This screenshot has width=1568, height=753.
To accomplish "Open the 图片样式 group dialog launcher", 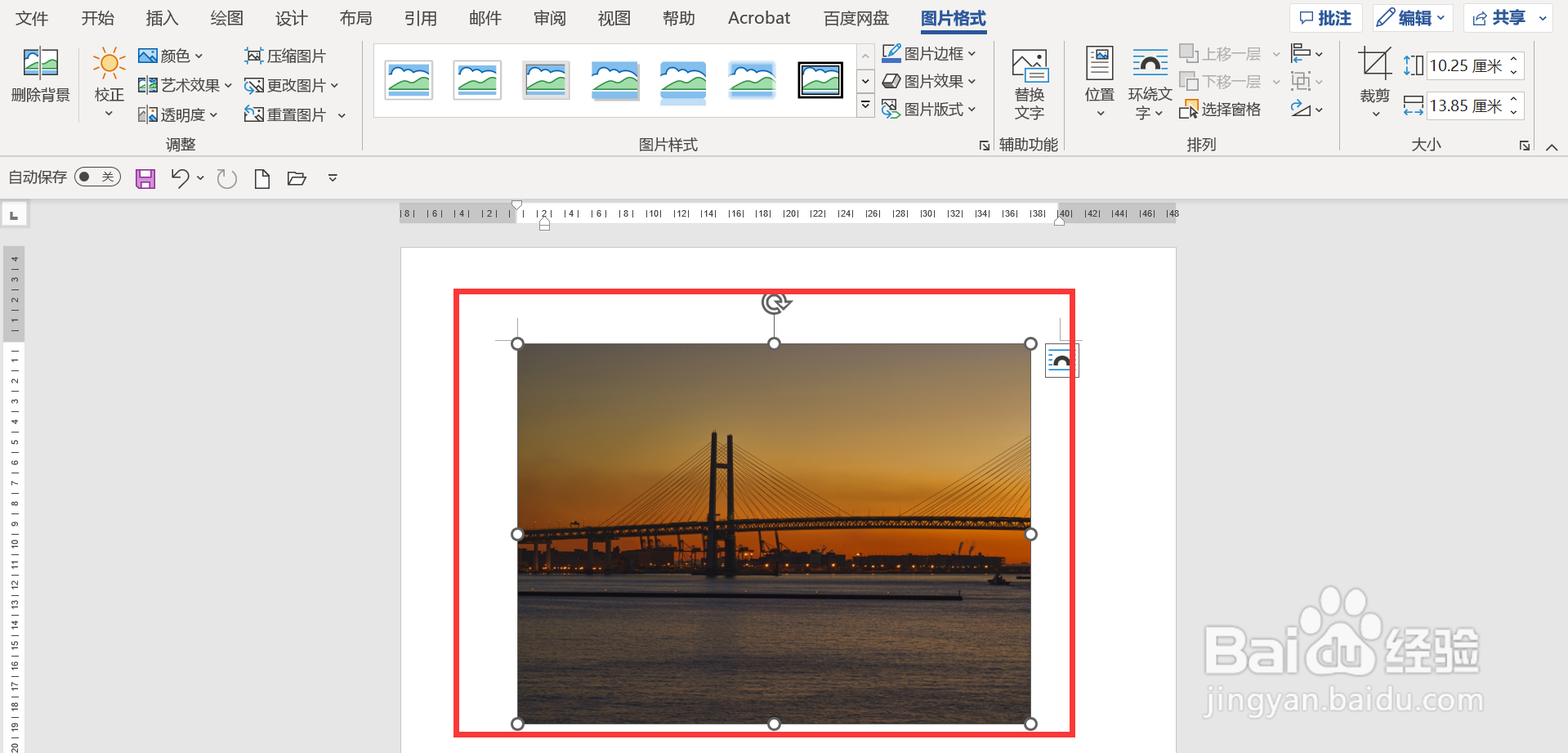I will [x=984, y=146].
